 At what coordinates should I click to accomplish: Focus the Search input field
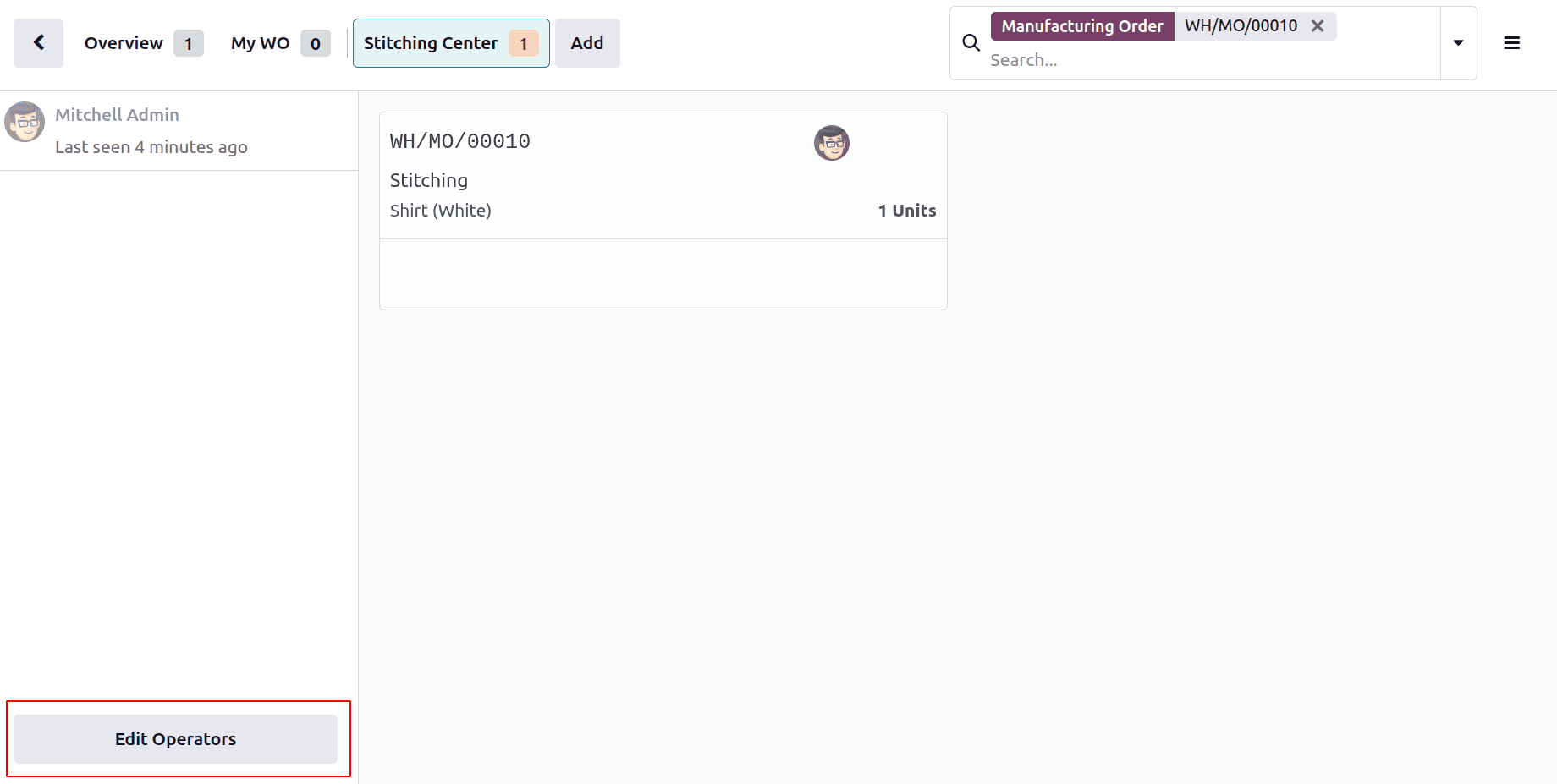pyautogui.click(x=1210, y=60)
